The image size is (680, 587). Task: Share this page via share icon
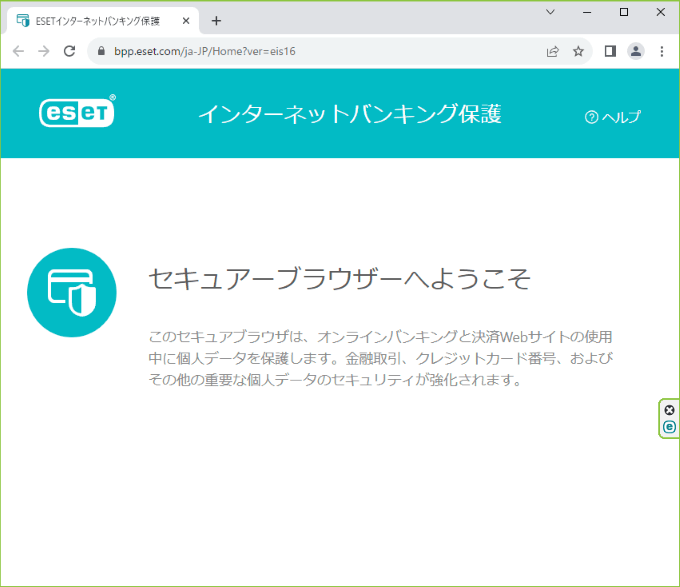coord(552,52)
